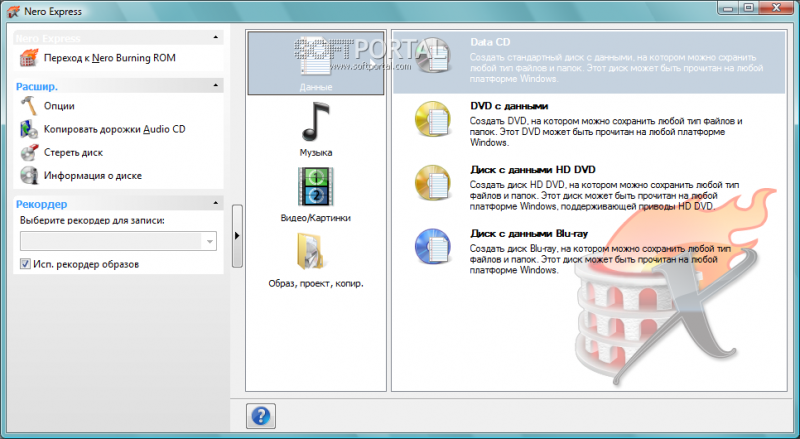Open help with the question mark button
The height and width of the screenshot is (439, 800).
click(x=261, y=416)
